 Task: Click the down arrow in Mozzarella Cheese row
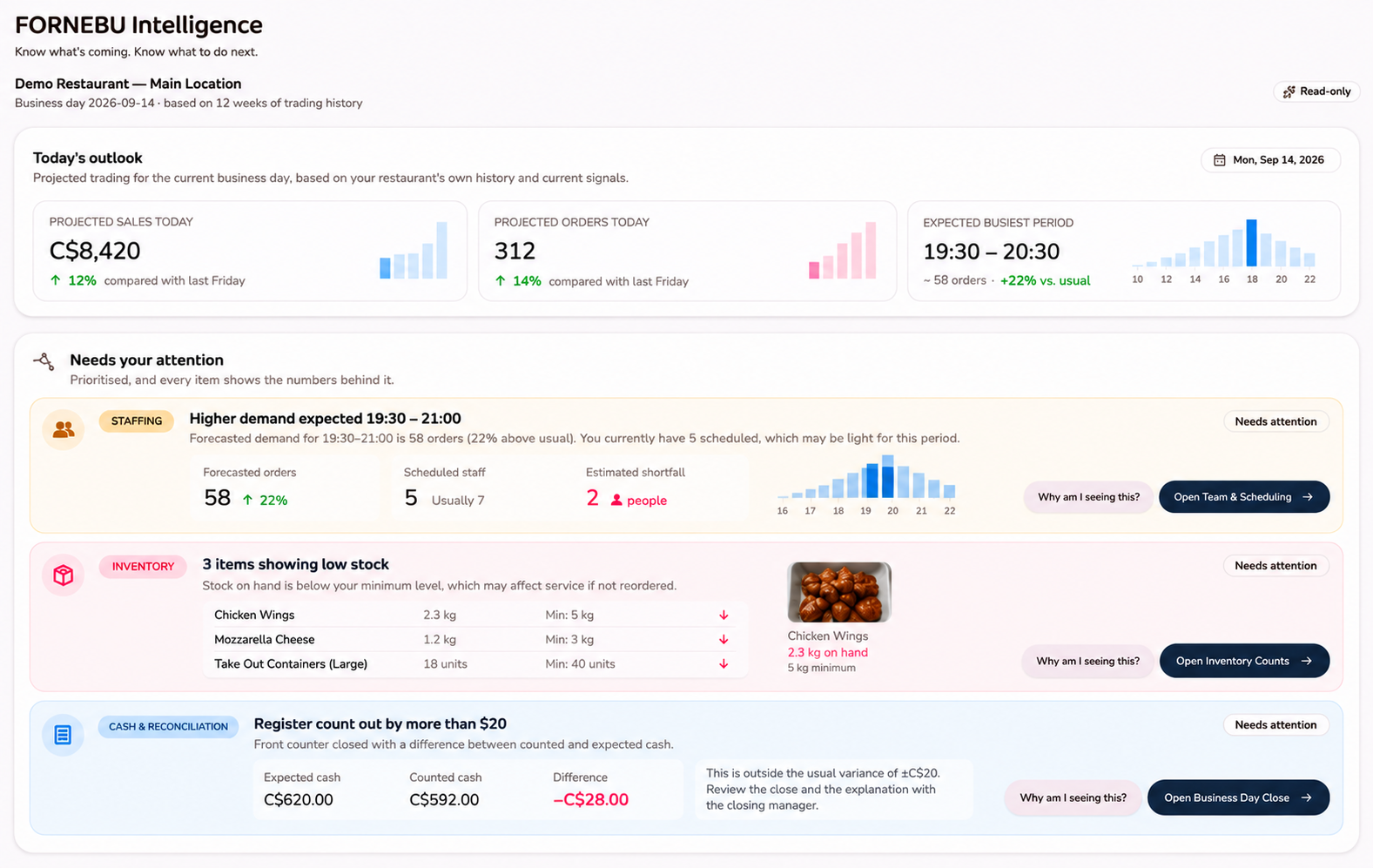pyautogui.click(x=724, y=639)
